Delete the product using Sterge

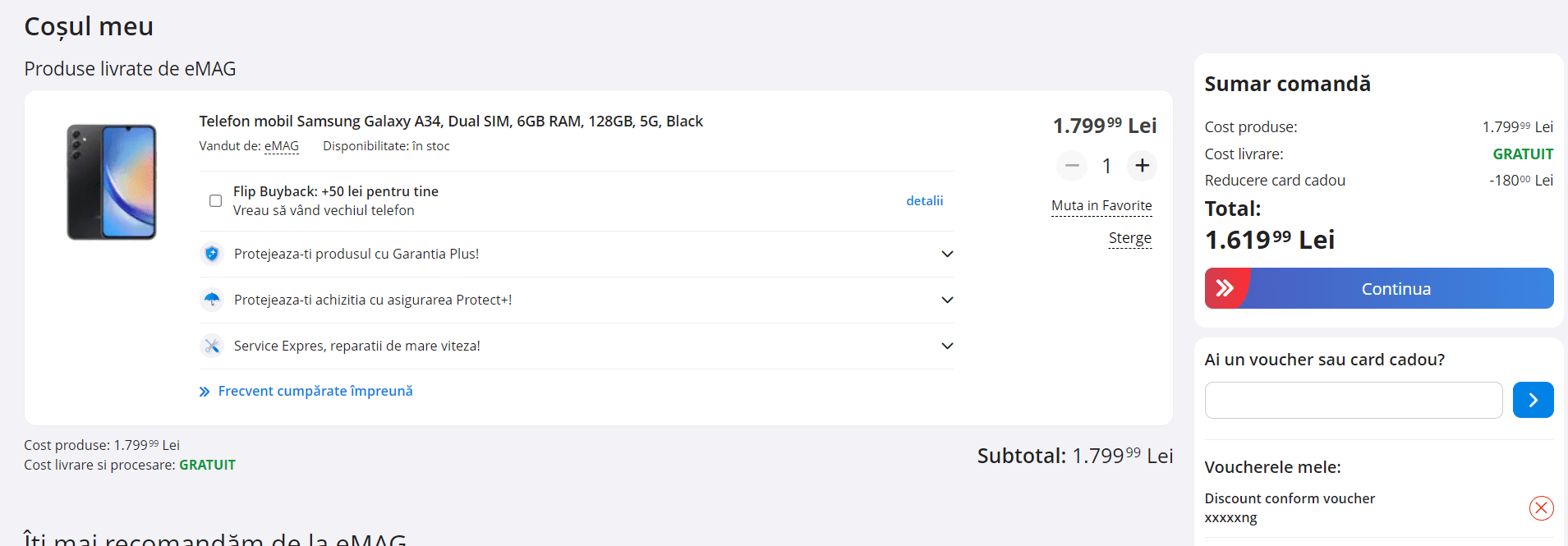point(1129,238)
